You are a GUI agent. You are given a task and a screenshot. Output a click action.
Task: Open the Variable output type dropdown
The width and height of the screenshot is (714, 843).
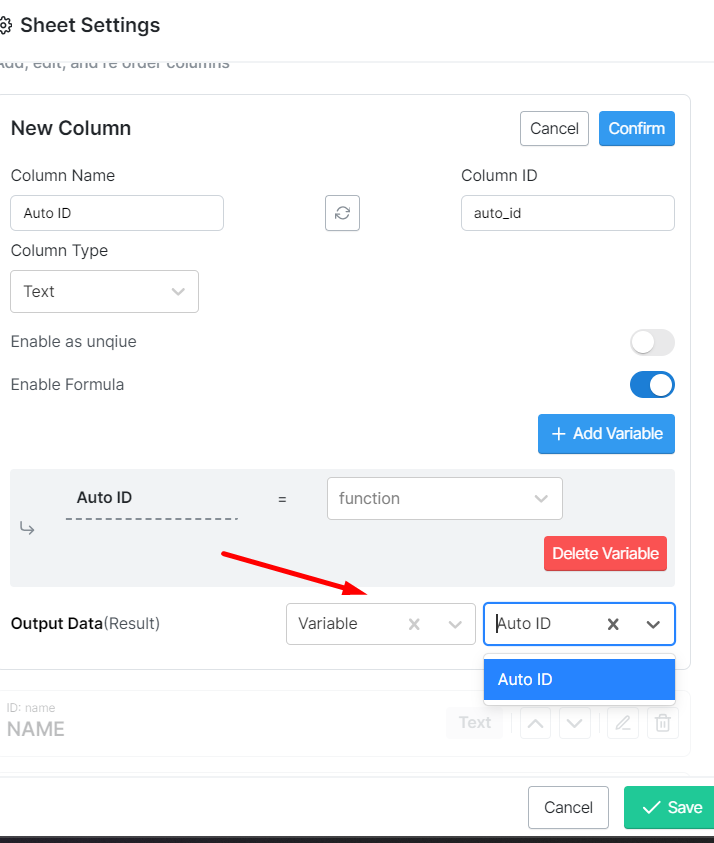455,624
